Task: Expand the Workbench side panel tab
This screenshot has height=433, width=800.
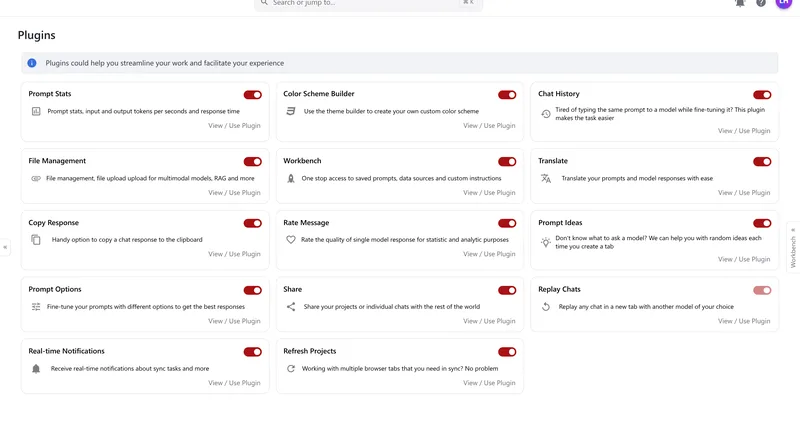Action: 793,248
